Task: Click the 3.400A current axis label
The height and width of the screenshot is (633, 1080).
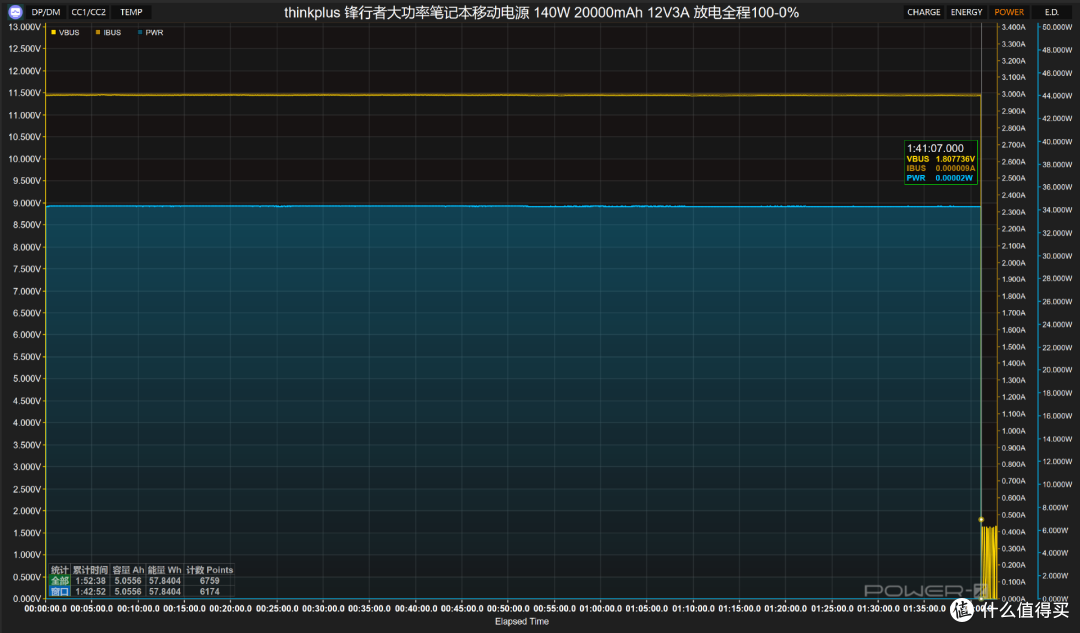Action: 1013,27
